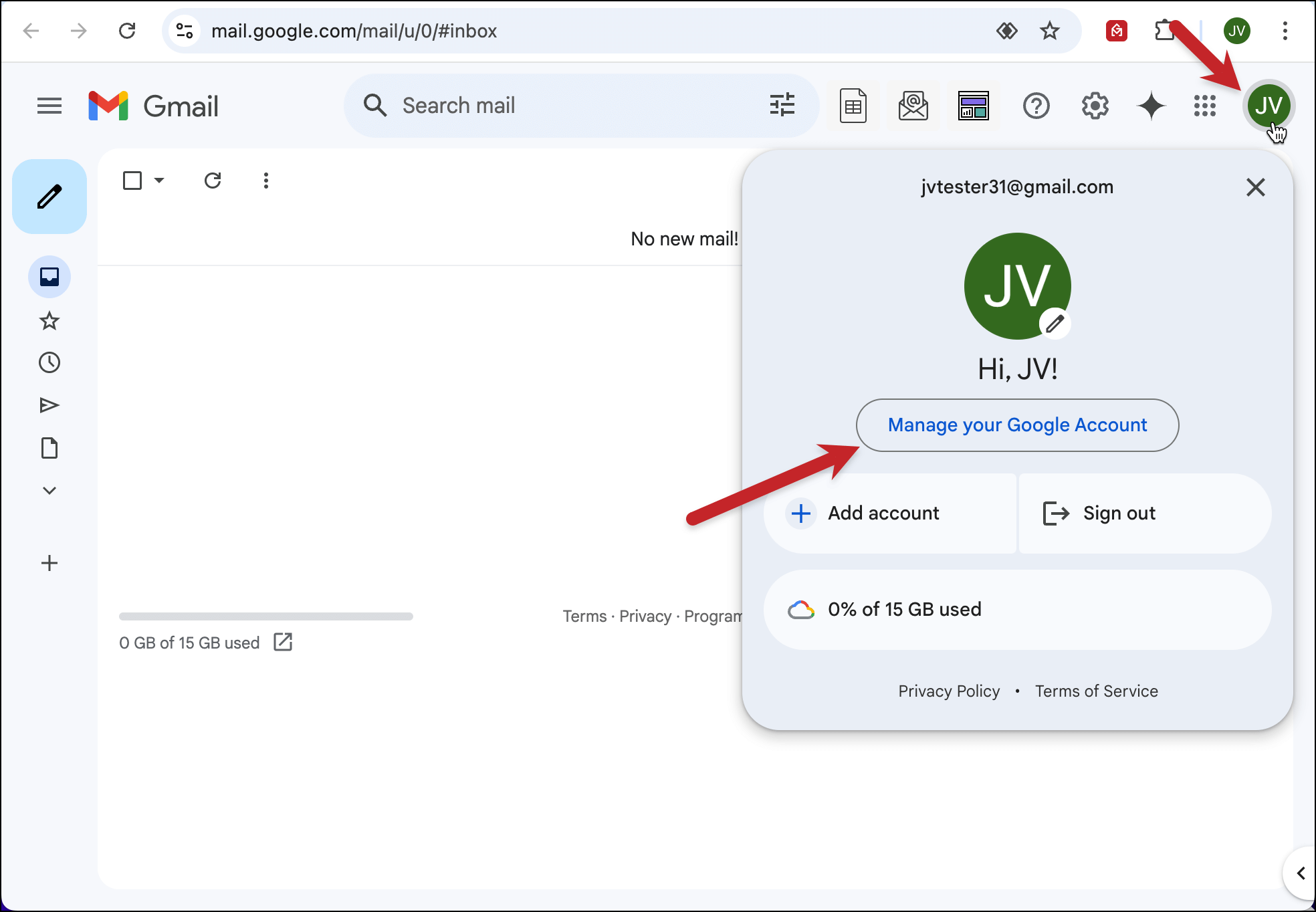Viewport: 1316px width, 912px height.
Task: Click Sign out
Action: pyautogui.click(x=1145, y=514)
